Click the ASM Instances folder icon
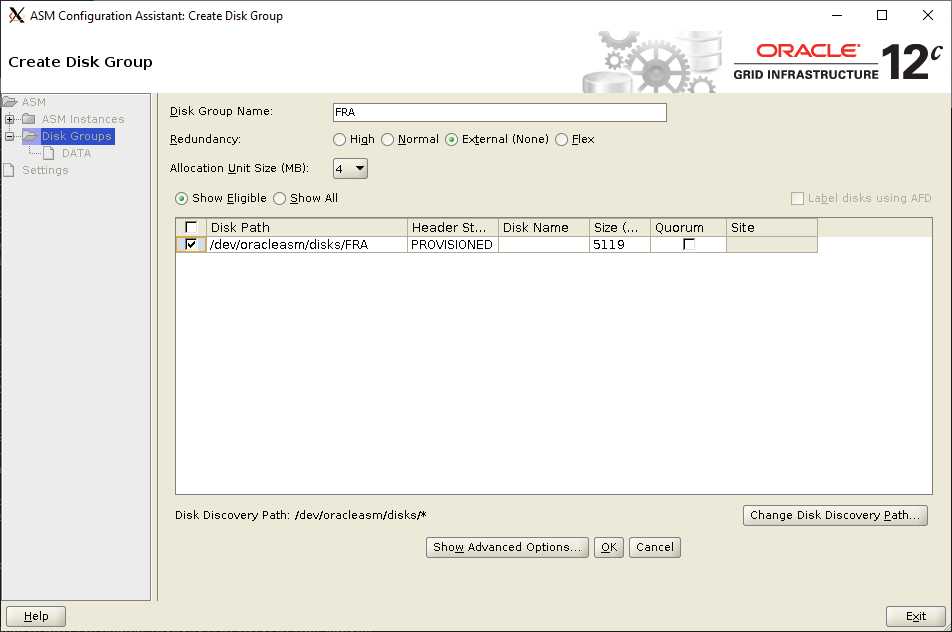Screen dimensions: 952x632 (29, 119)
